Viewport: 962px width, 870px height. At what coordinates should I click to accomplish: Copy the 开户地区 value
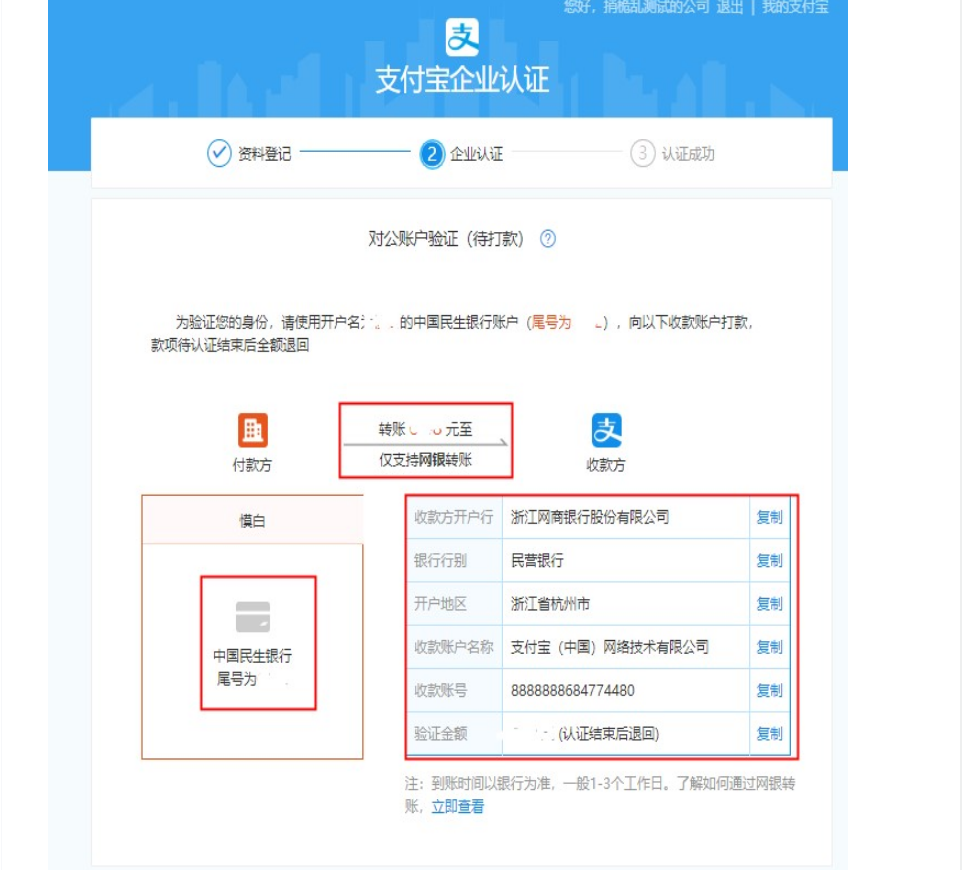(769, 604)
